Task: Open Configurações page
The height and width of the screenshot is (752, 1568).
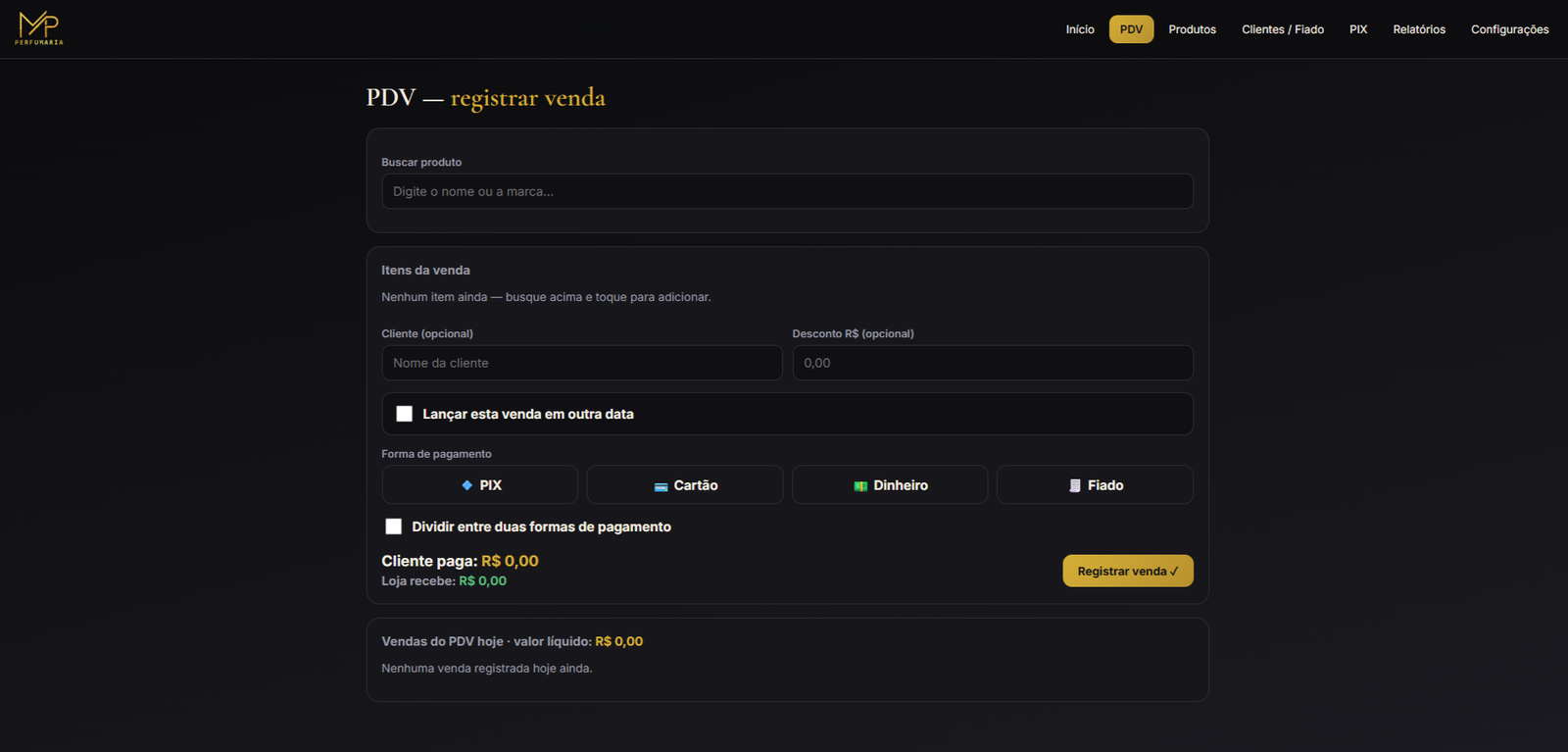Action: 1509,29
